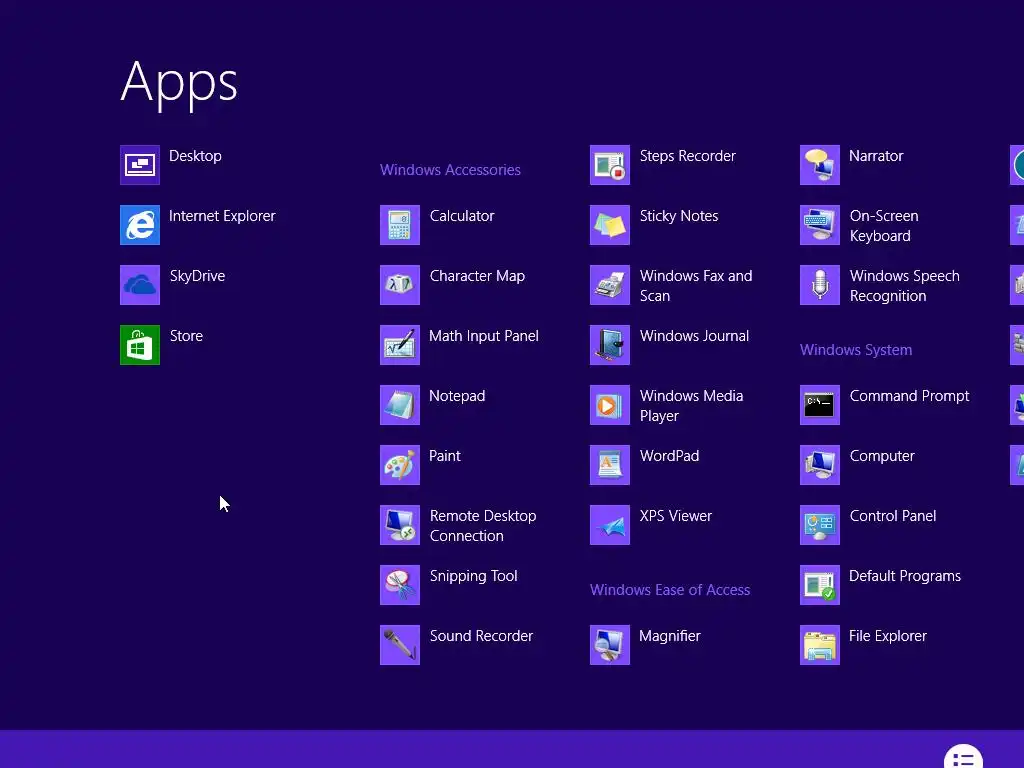Open the SkyDrive cloud icon
The image size is (1024, 768).
[x=140, y=285]
